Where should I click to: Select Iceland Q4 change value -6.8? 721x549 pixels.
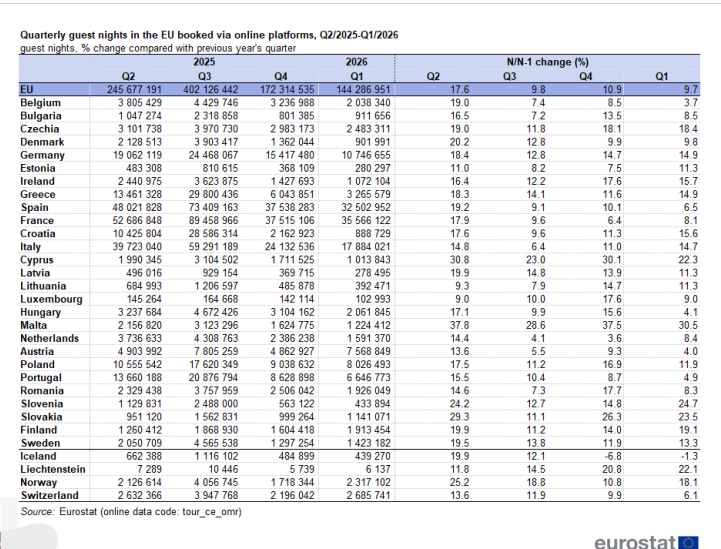point(612,456)
